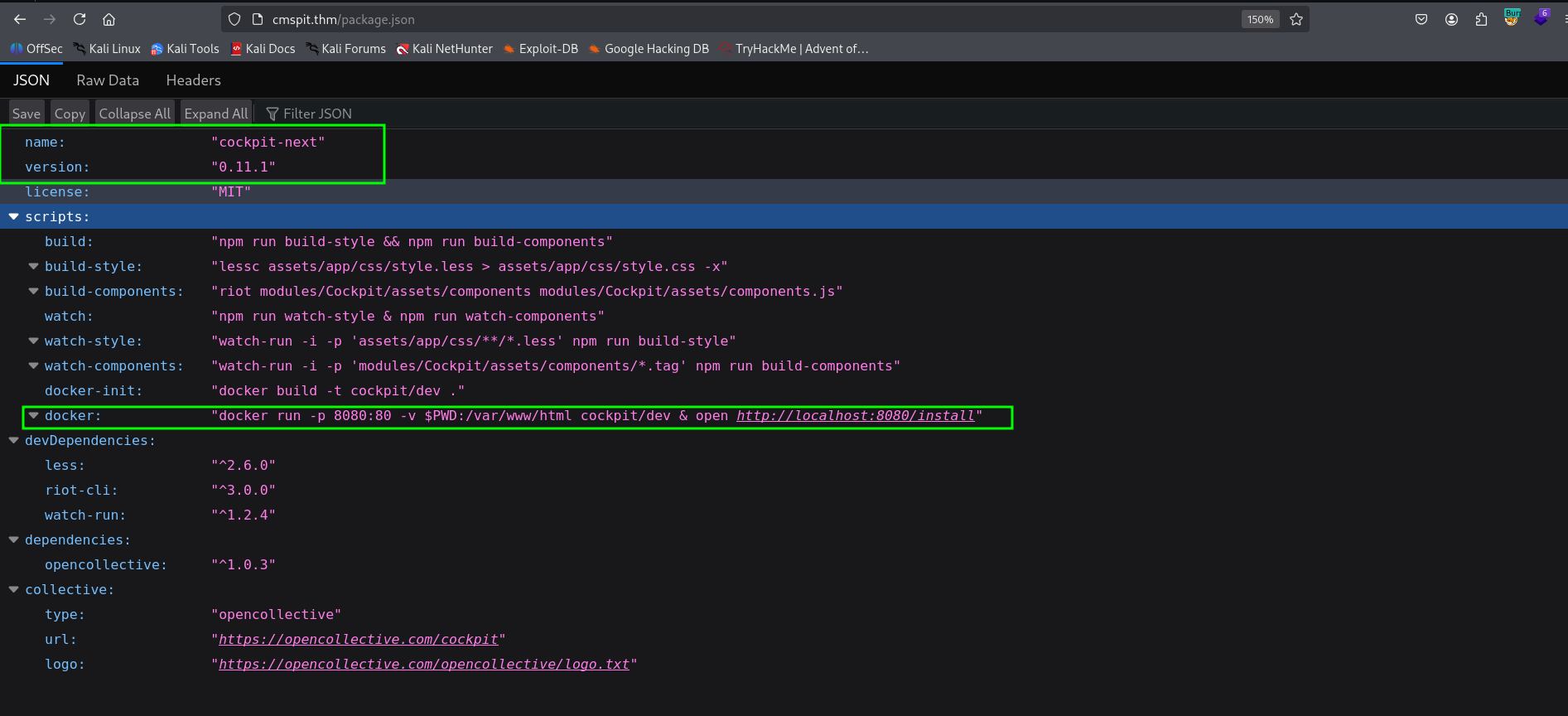Image resolution: width=1568 pixels, height=716 pixels.
Task: Open the Kali Linux bookmark
Action: 107,49
